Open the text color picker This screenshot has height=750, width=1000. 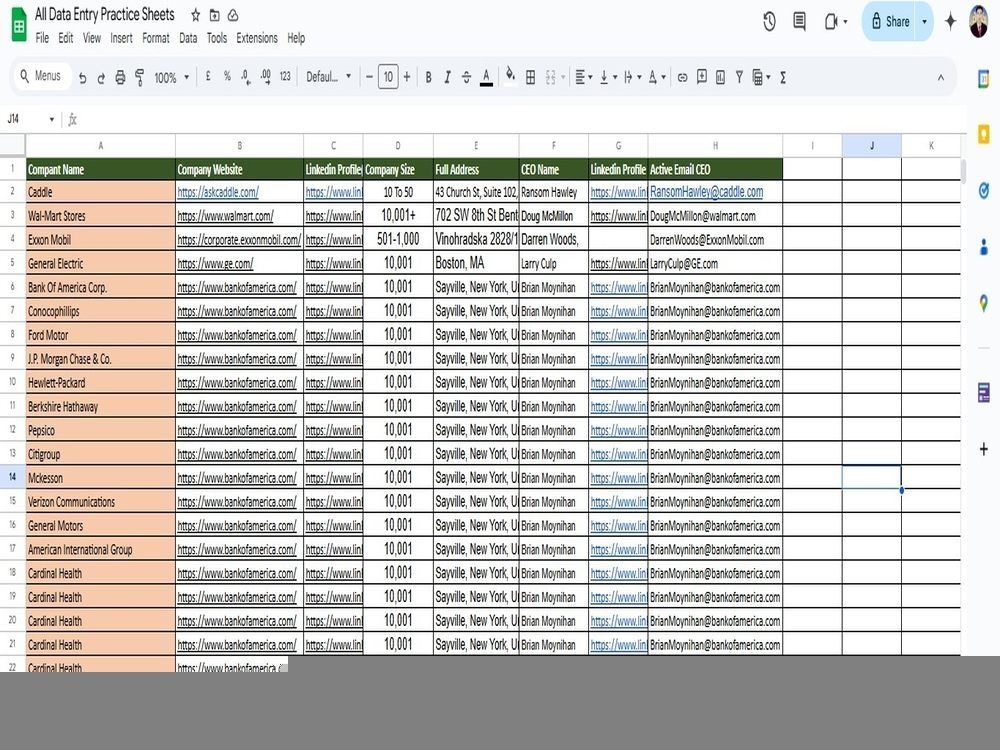[x=486, y=77]
